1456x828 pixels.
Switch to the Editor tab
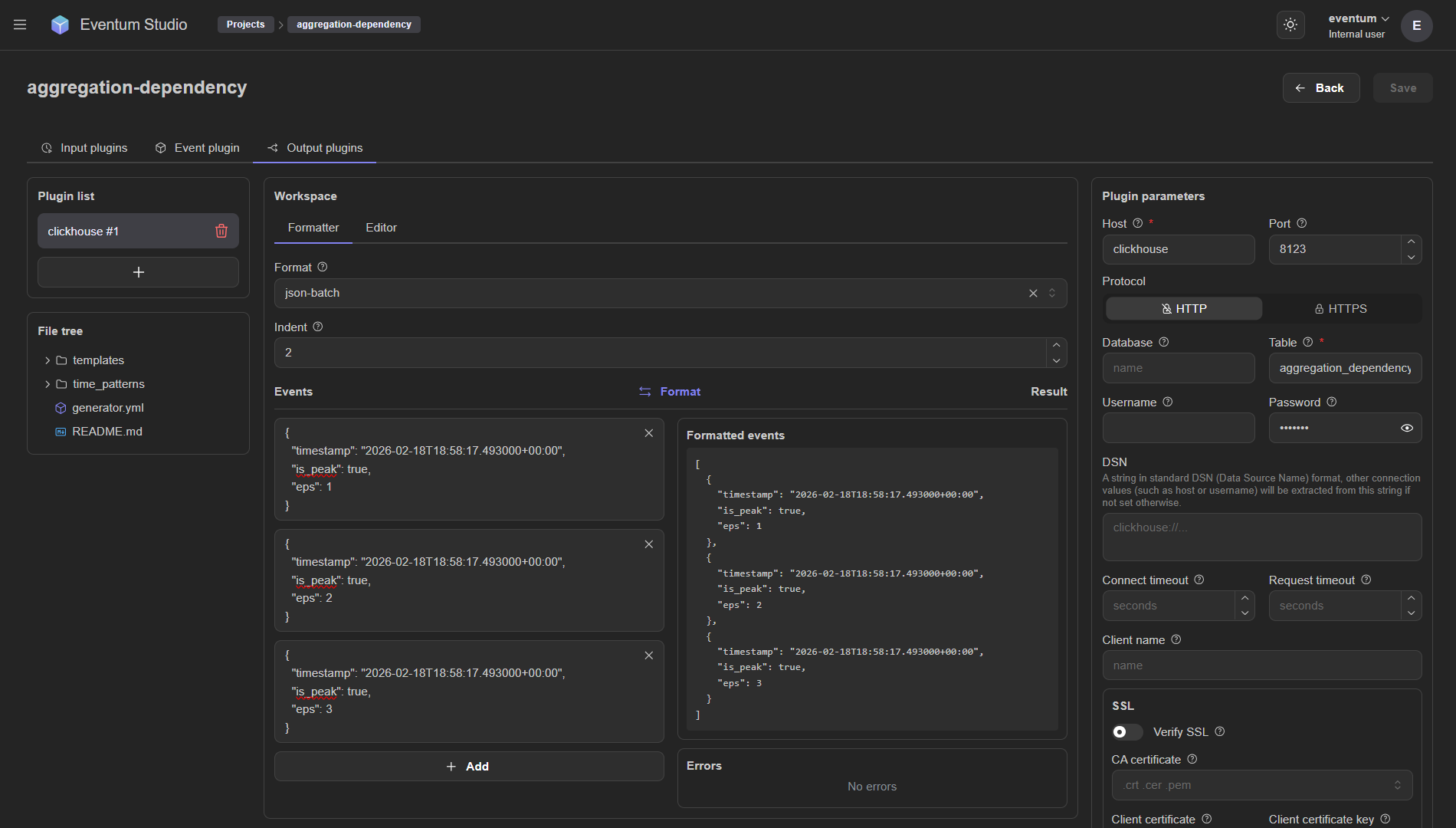point(381,228)
